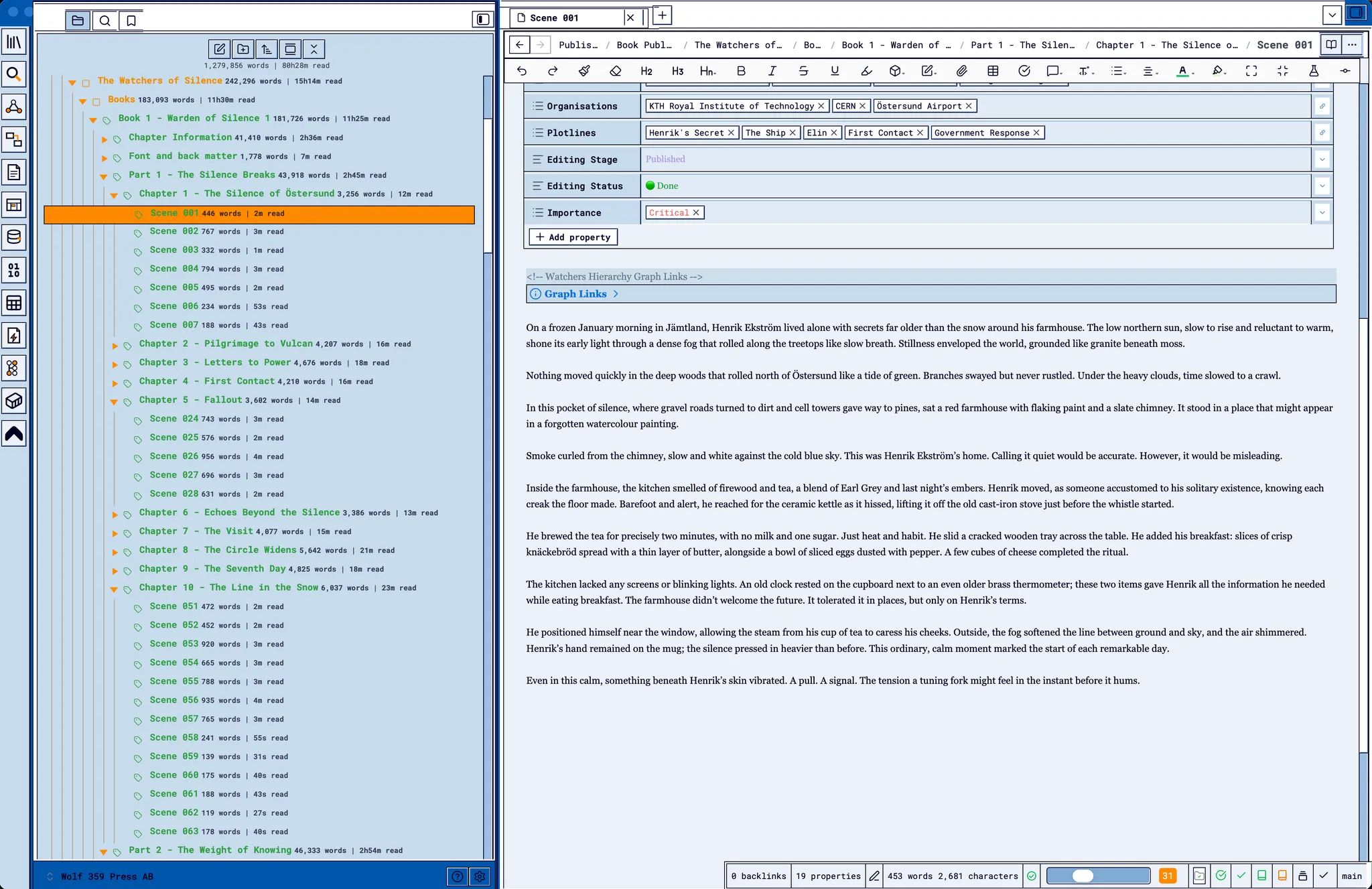
Task: Open Wolf 359 Press AB vault switcher
Action: coord(100,876)
